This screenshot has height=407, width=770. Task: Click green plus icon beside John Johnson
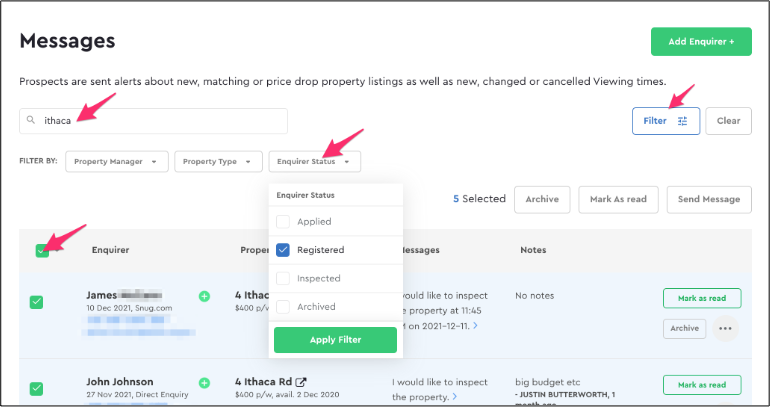tap(204, 382)
